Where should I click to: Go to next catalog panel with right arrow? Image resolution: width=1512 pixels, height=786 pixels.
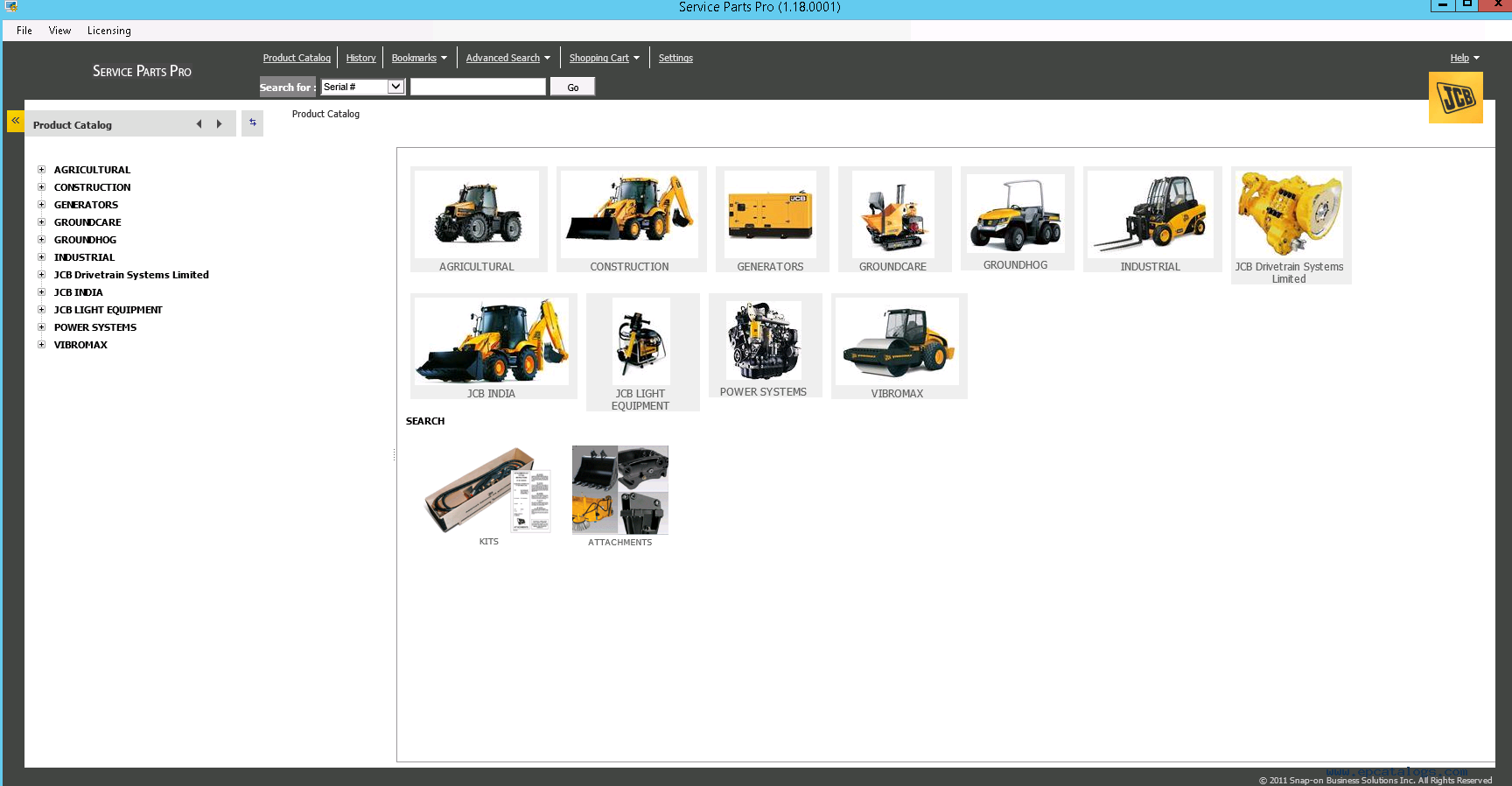click(219, 124)
